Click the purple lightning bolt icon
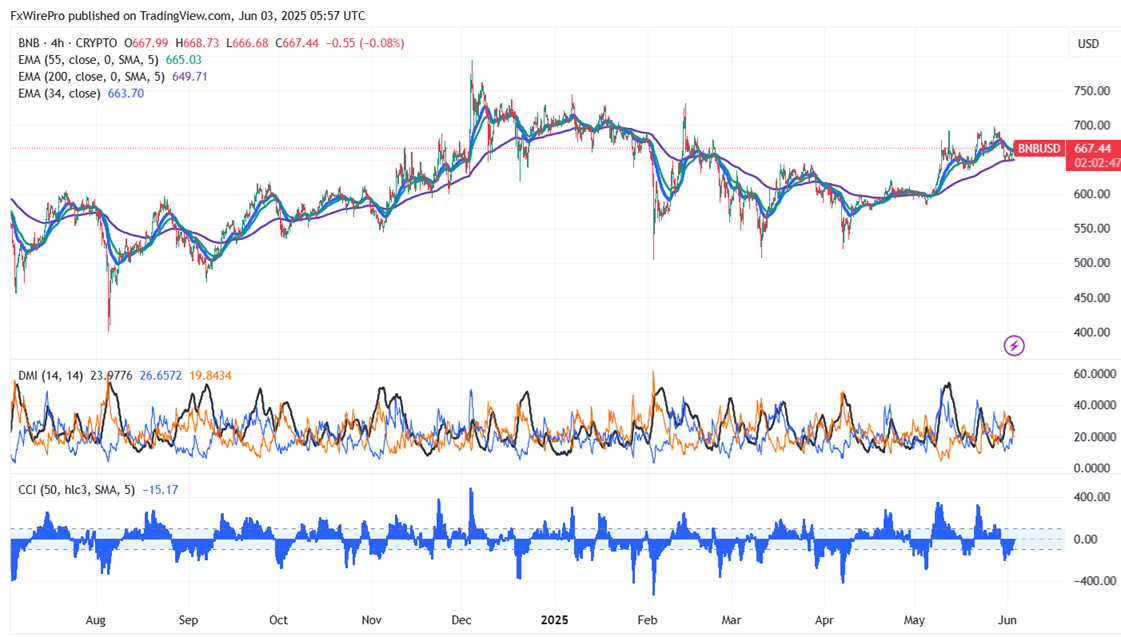The height and width of the screenshot is (637, 1121). tap(1014, 346)
